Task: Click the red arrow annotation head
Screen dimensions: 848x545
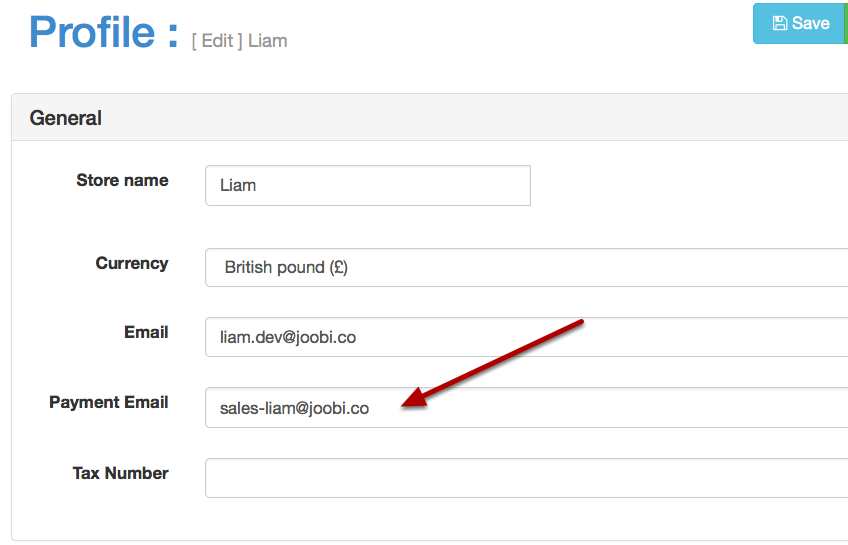Action: (x=414, y=398)
